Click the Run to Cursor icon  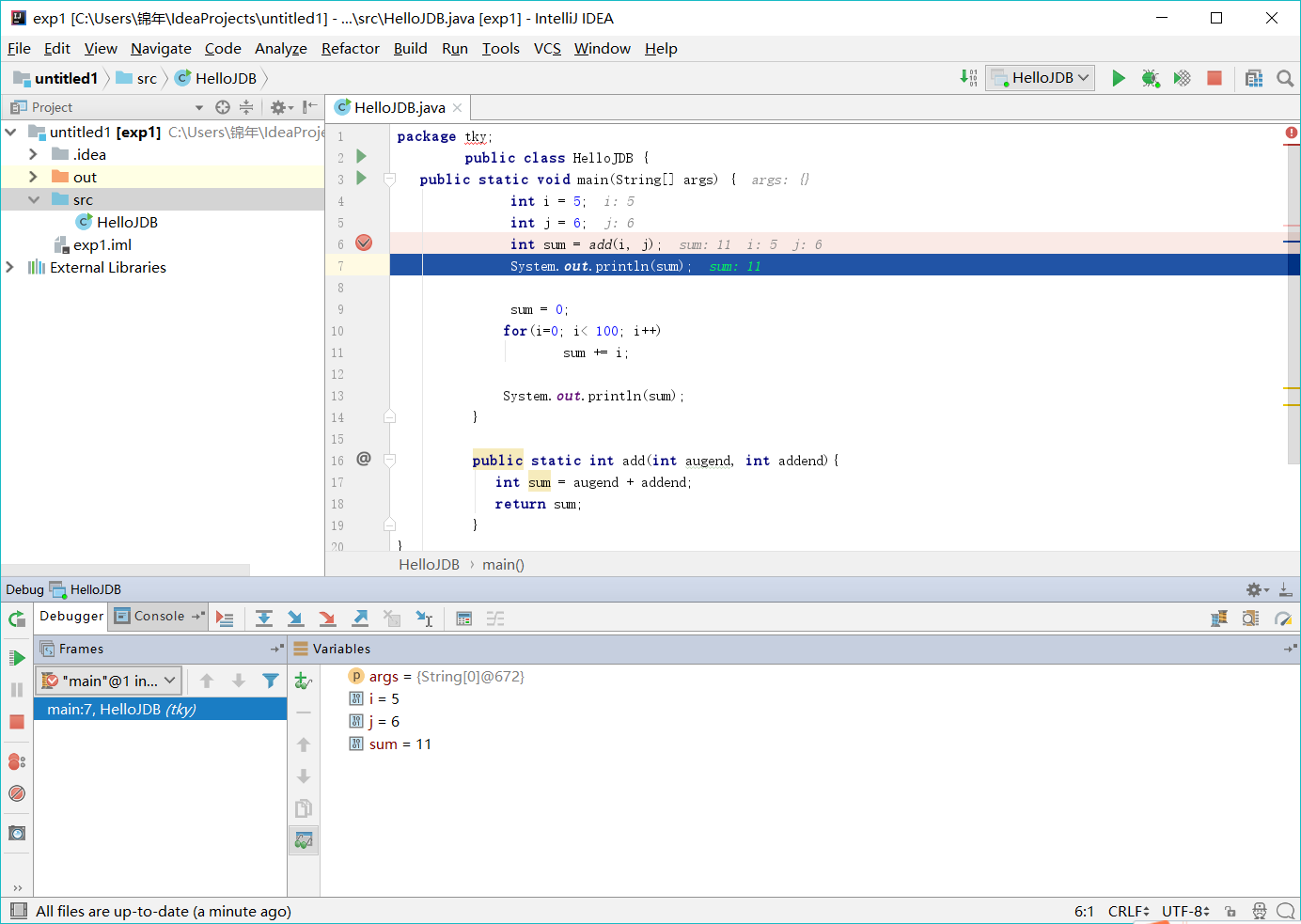tap(424, 619)
